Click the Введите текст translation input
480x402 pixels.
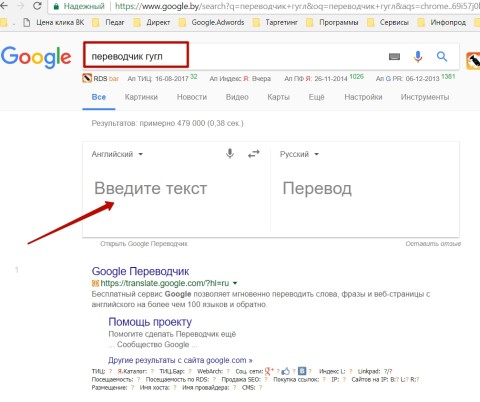pos(151,189)
